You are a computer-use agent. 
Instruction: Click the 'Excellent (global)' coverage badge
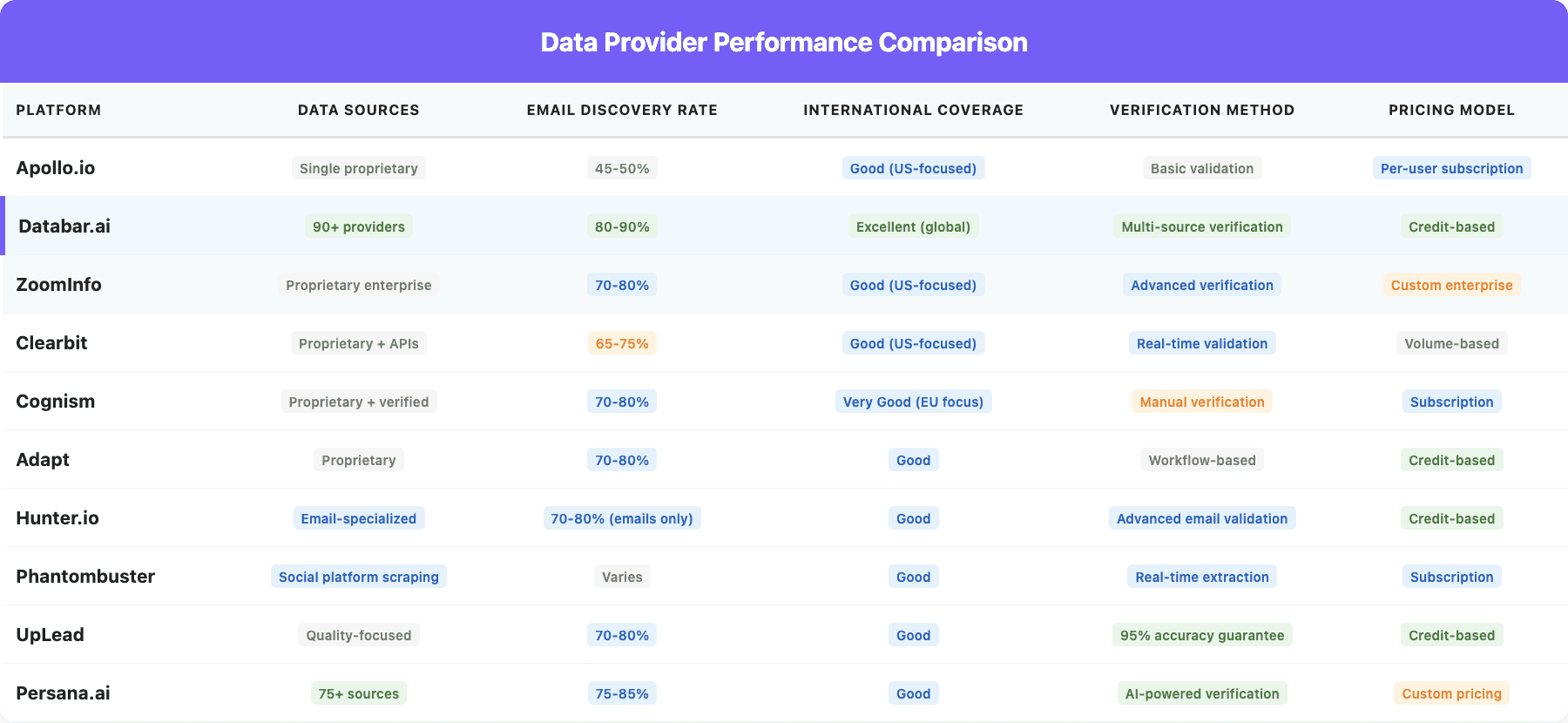point(913,226)
